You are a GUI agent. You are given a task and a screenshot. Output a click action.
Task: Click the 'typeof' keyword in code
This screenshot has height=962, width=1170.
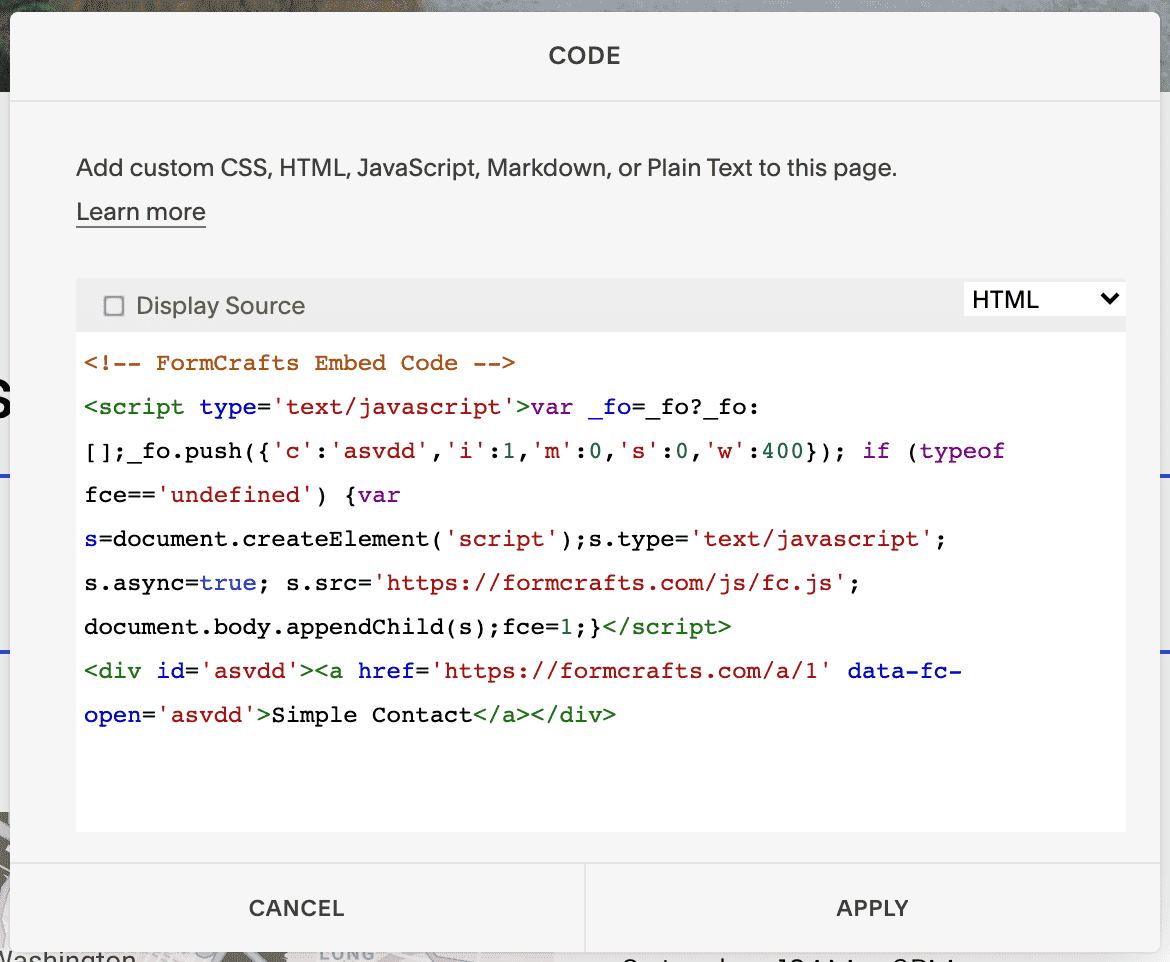(962, 451)
